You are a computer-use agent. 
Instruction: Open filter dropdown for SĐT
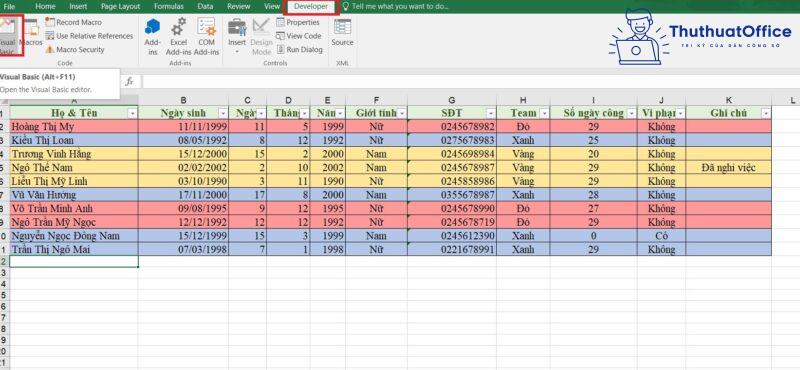point(491,113)
